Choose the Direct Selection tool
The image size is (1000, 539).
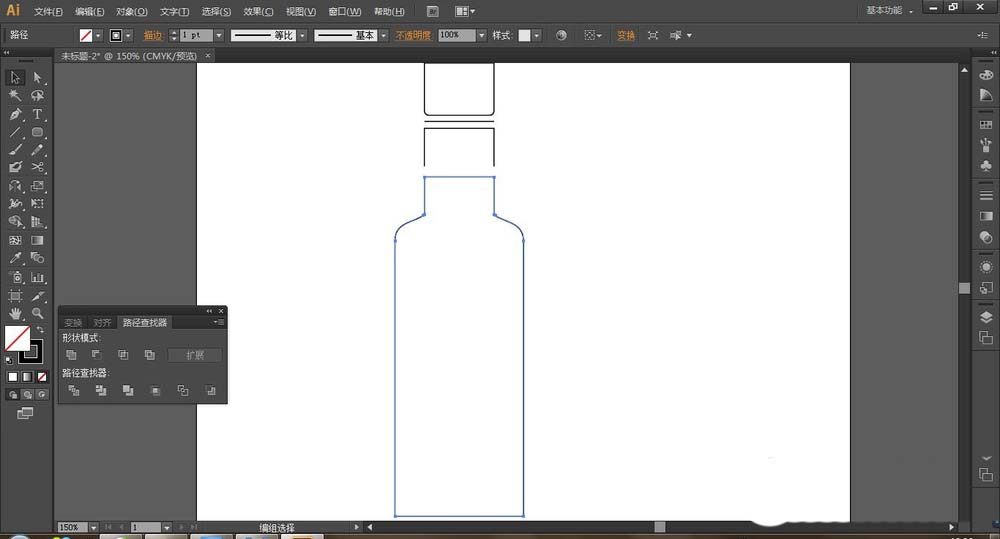(x=37, y=77)
